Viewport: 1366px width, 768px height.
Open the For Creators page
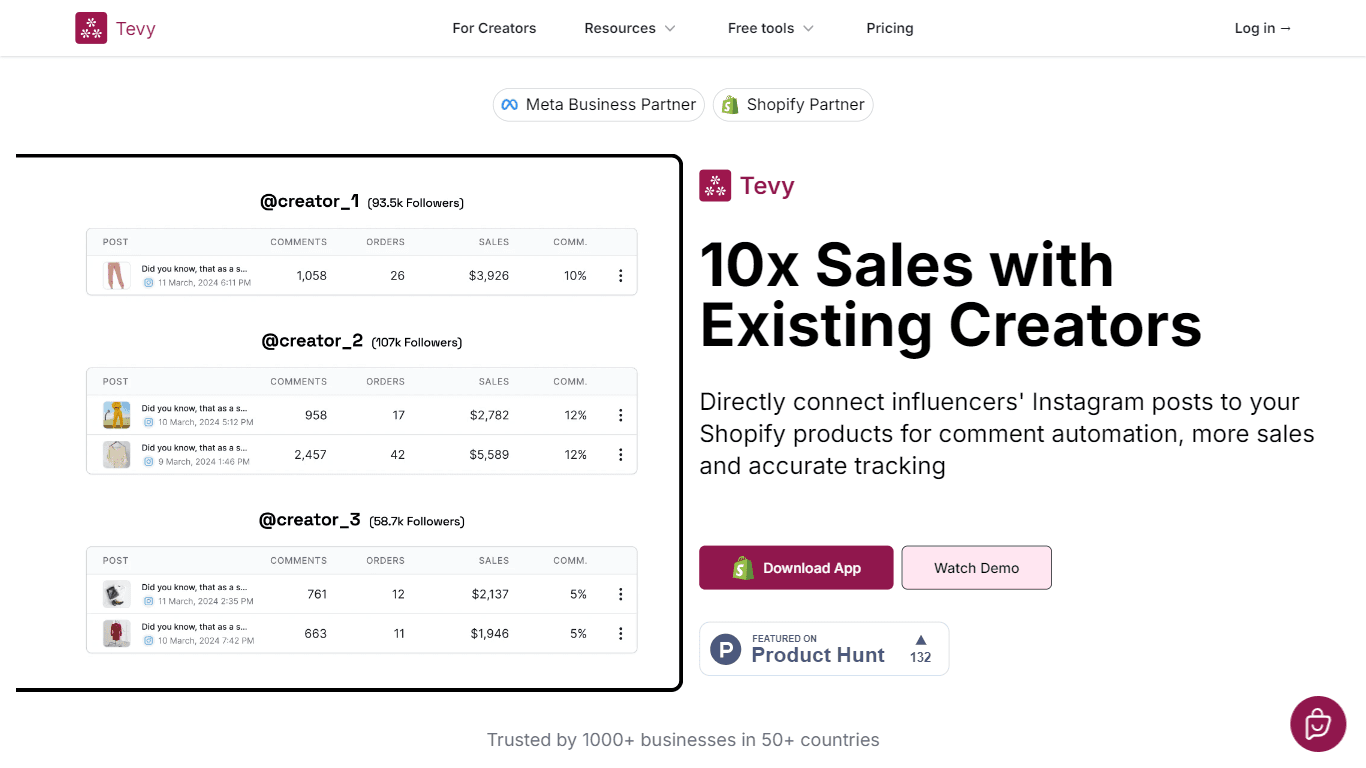[494, 28]
